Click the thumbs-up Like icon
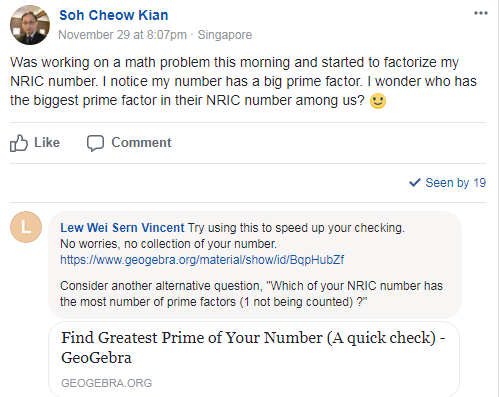The height and width of the screenshot is (397, 499). click(19, 143)
